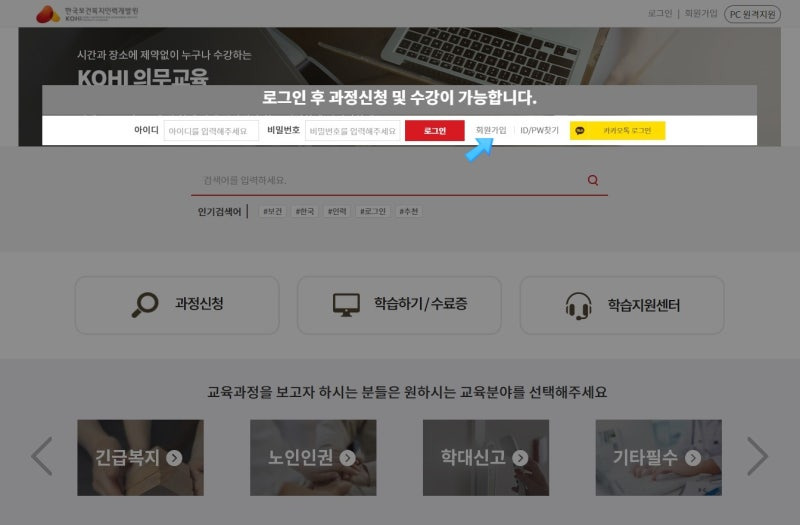Viewport: 800px width, 525px height.
Task: Open the ID/PW찾기 link
Action: point(539,130)
